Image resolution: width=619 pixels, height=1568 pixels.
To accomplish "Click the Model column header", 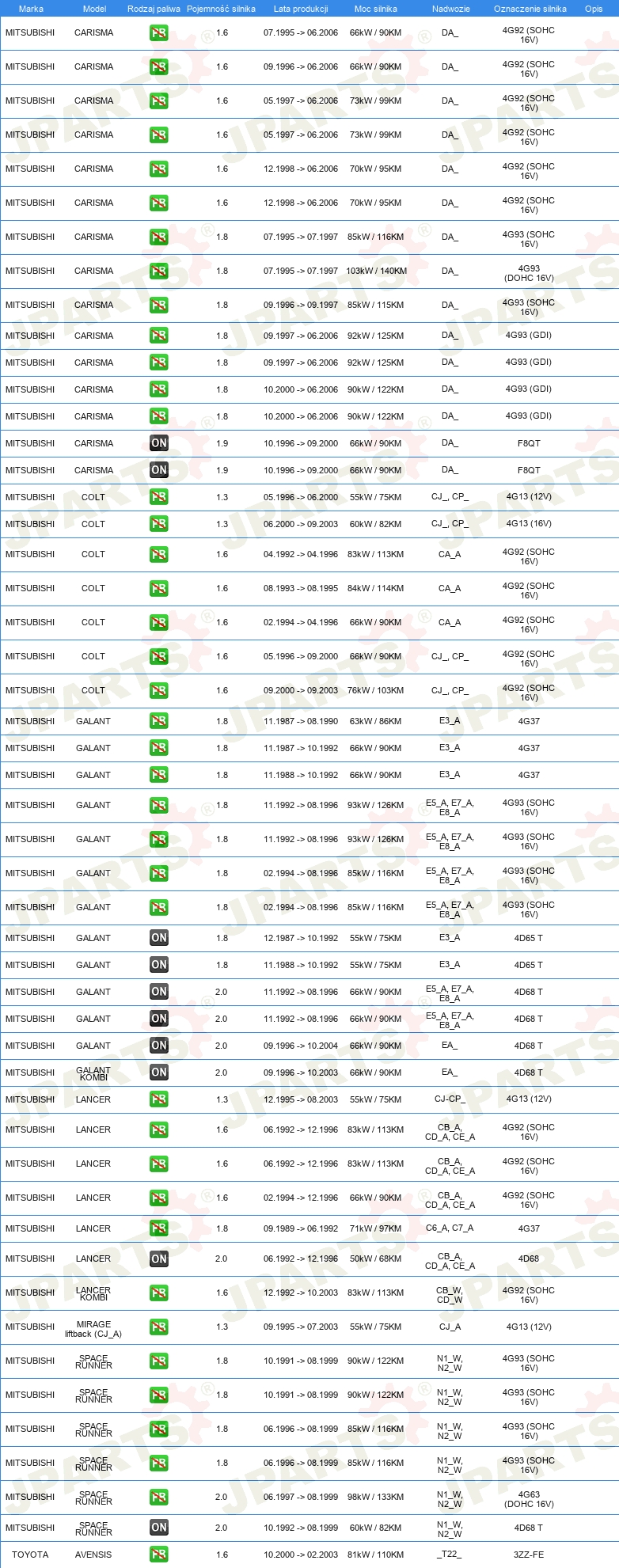I will pos(94,9).
